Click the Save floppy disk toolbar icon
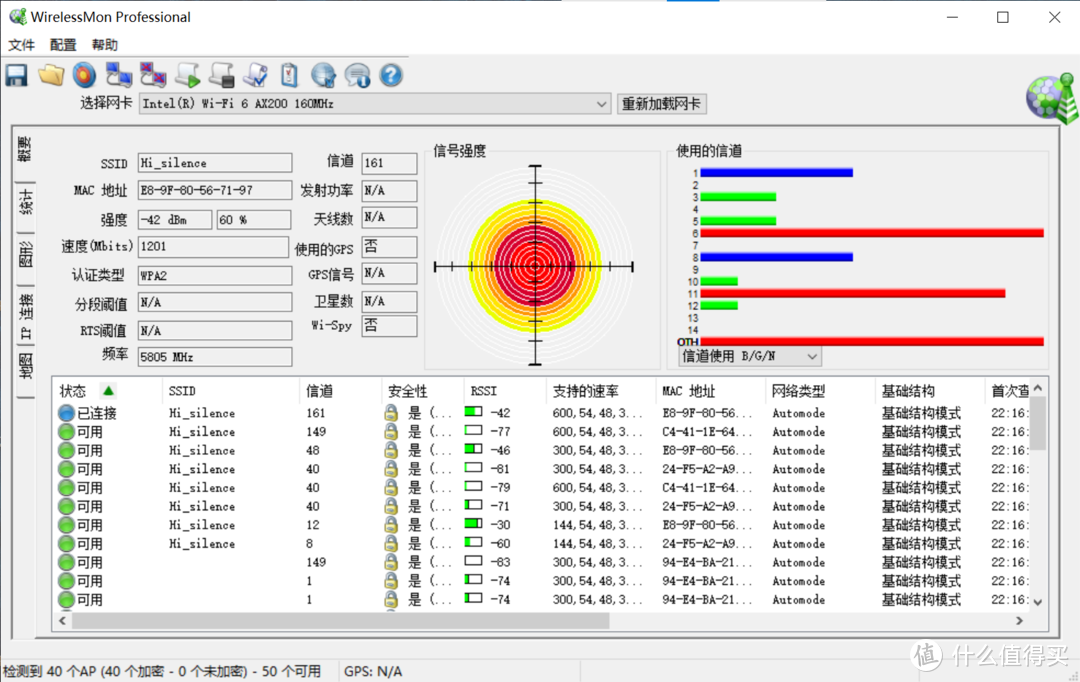Viewport: 1080px width, 682px height. point(17,75)
